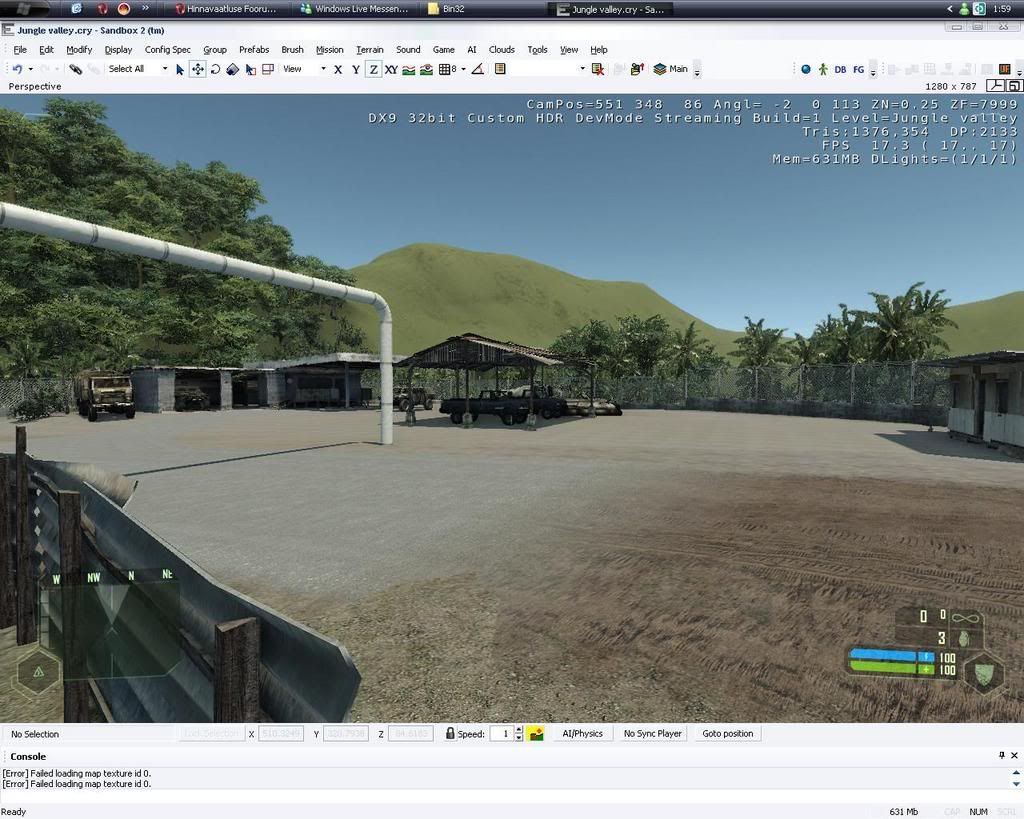
Task: Pin the Console panel
Action: (1002, 756)
